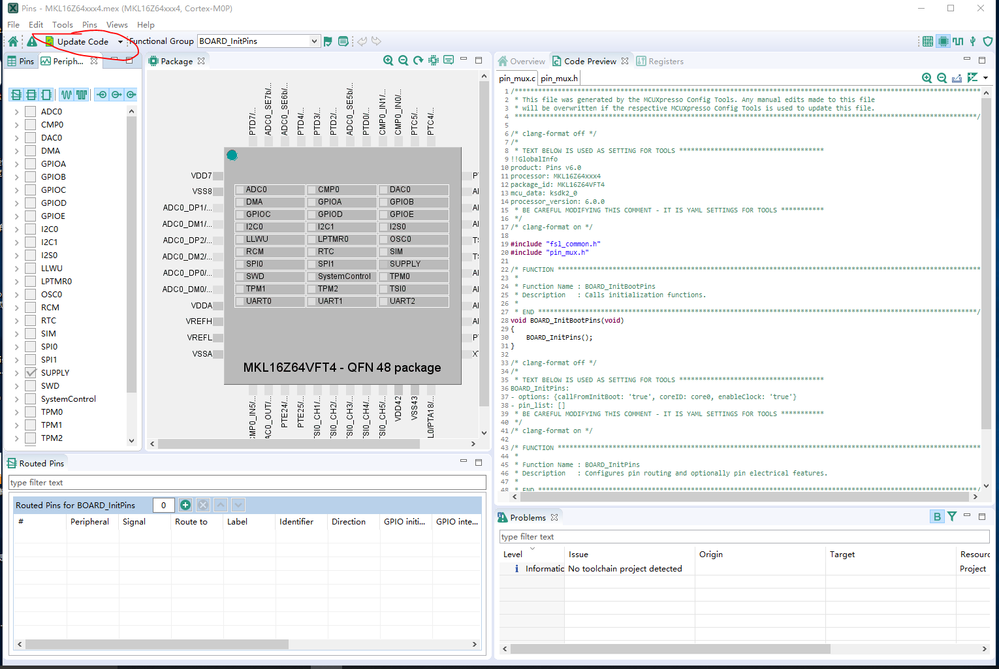Uncheck the SUPPLY peripheral checkbox
Screen dimensions: 999x669
pyautogui.click(x=31, y=373)
